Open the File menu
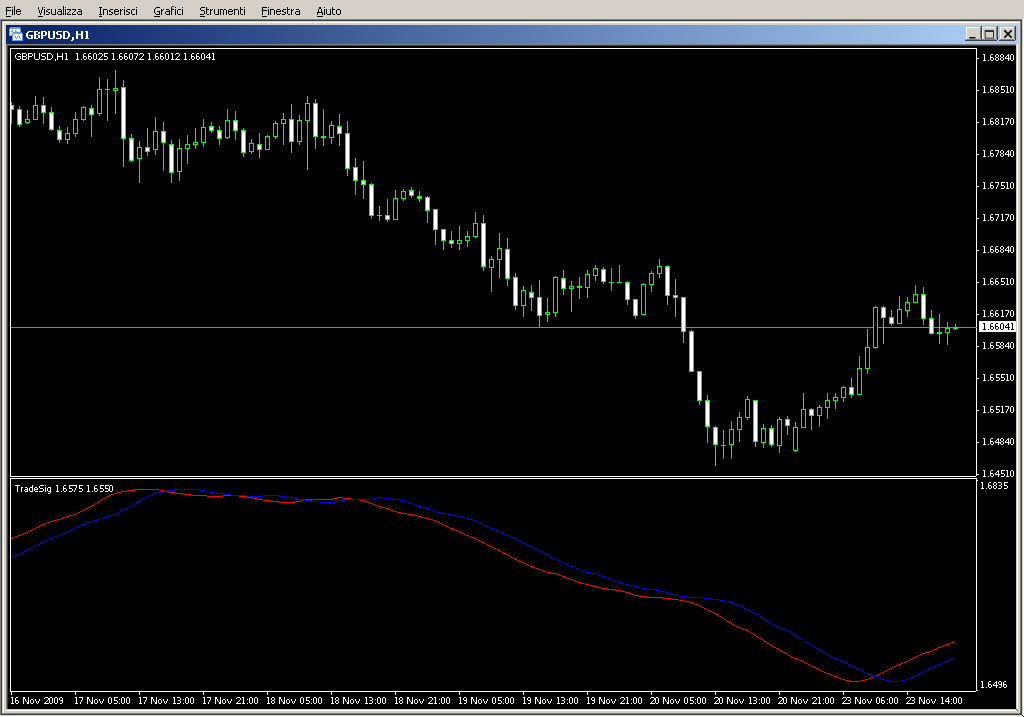This screenshot has width=1024, height=717. [x=14, y=11]
